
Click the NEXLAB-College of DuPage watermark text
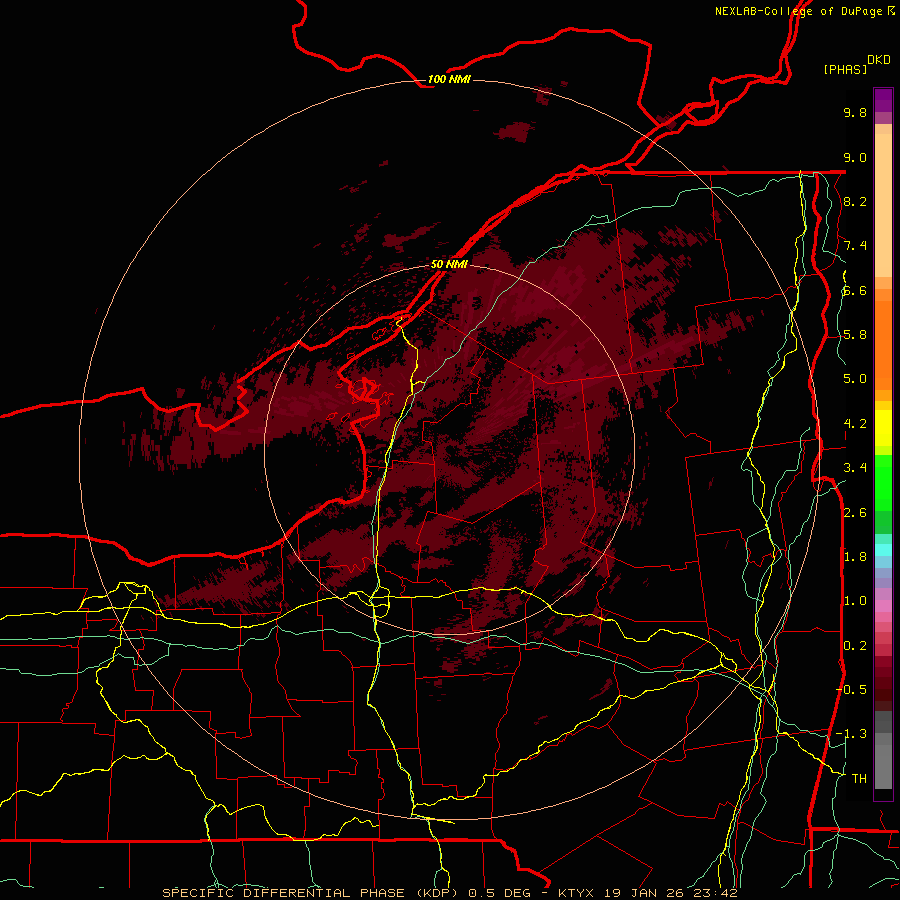pyautogui.click(x=804, y=11)
